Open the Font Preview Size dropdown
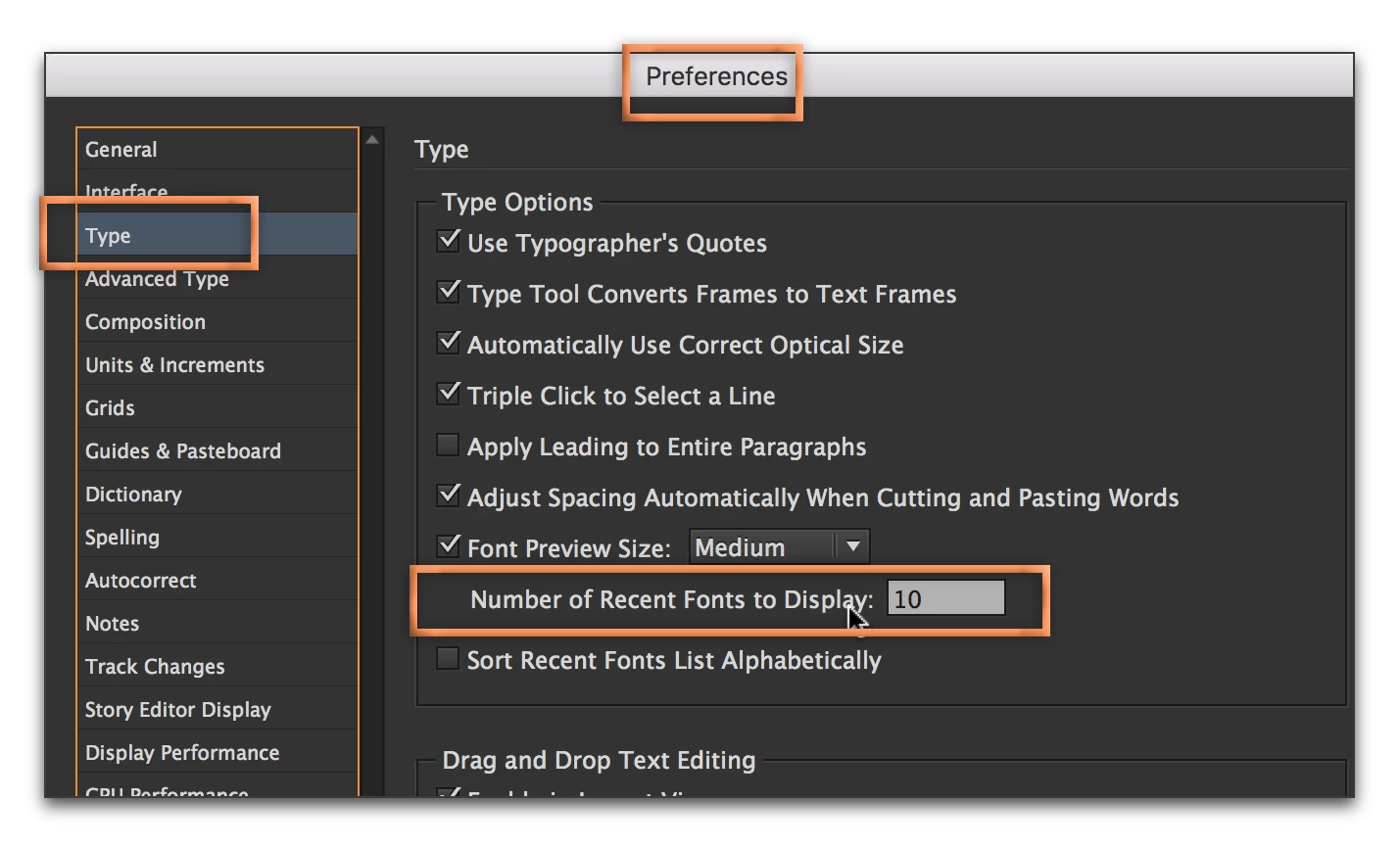The width and height of the screenshot is (1400, 849). point(779,547)
